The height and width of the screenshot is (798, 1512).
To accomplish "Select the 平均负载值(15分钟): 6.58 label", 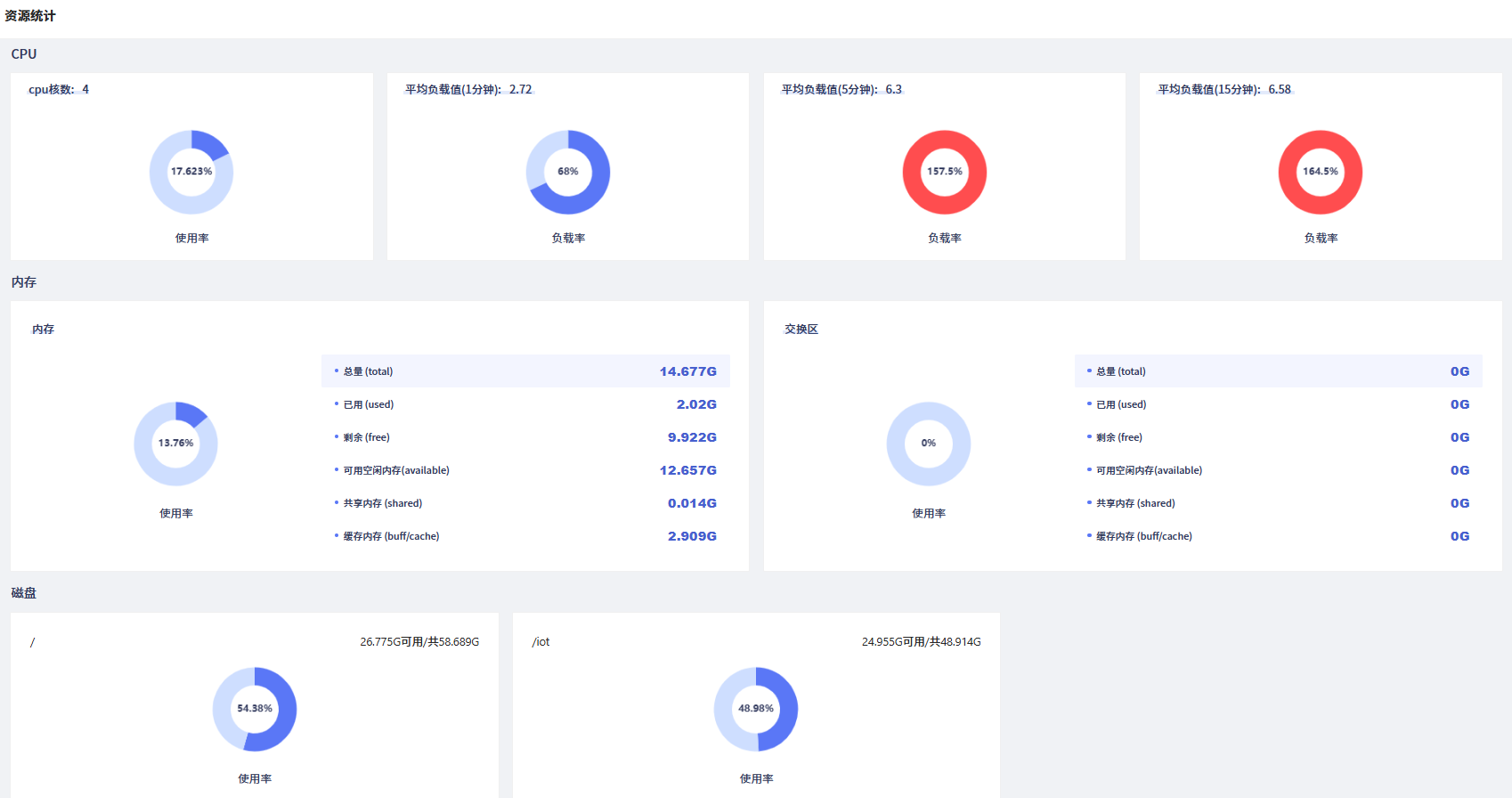I will click(x=1224, y=89).
